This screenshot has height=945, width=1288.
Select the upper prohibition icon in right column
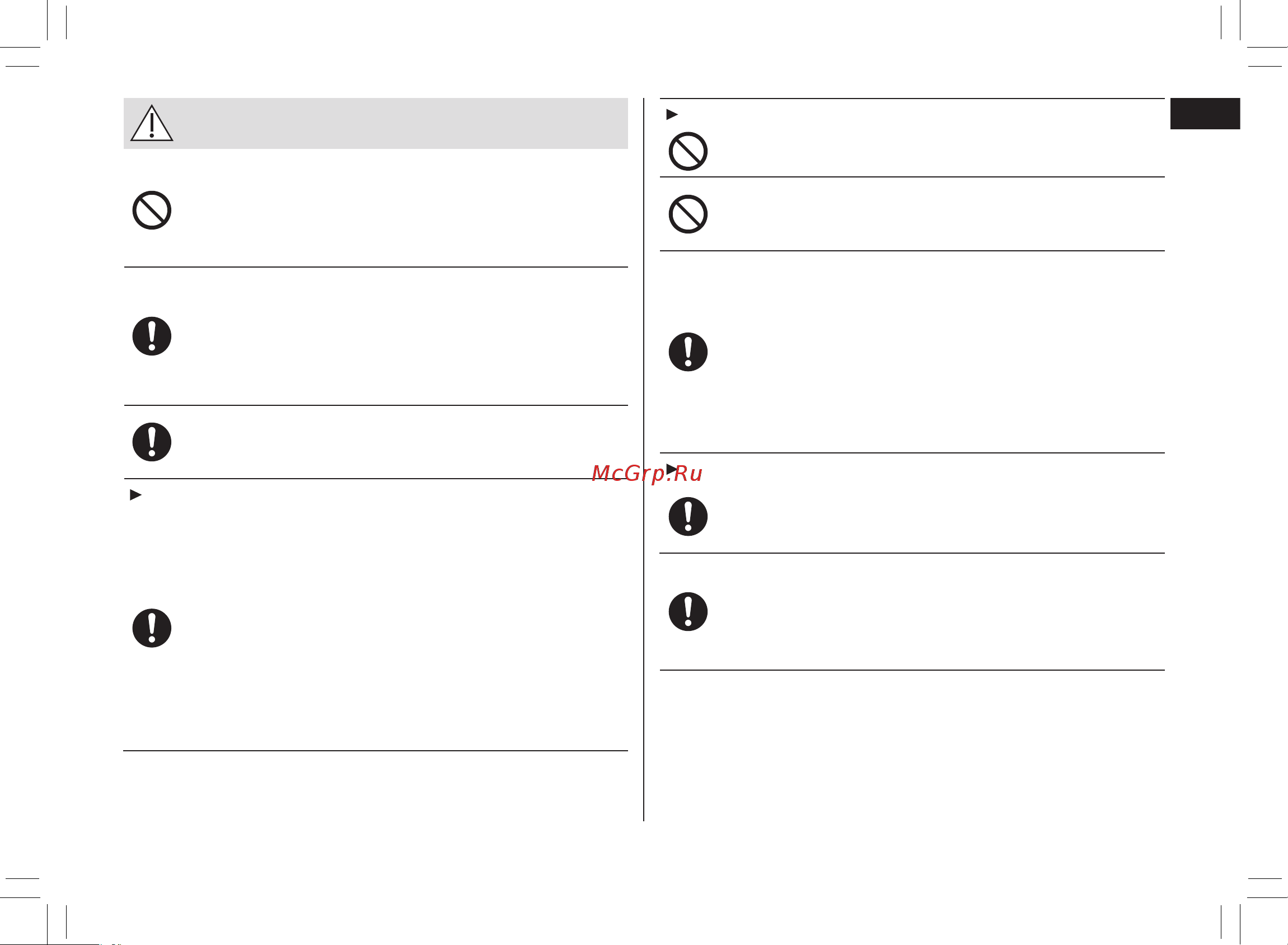pos(688,151)
